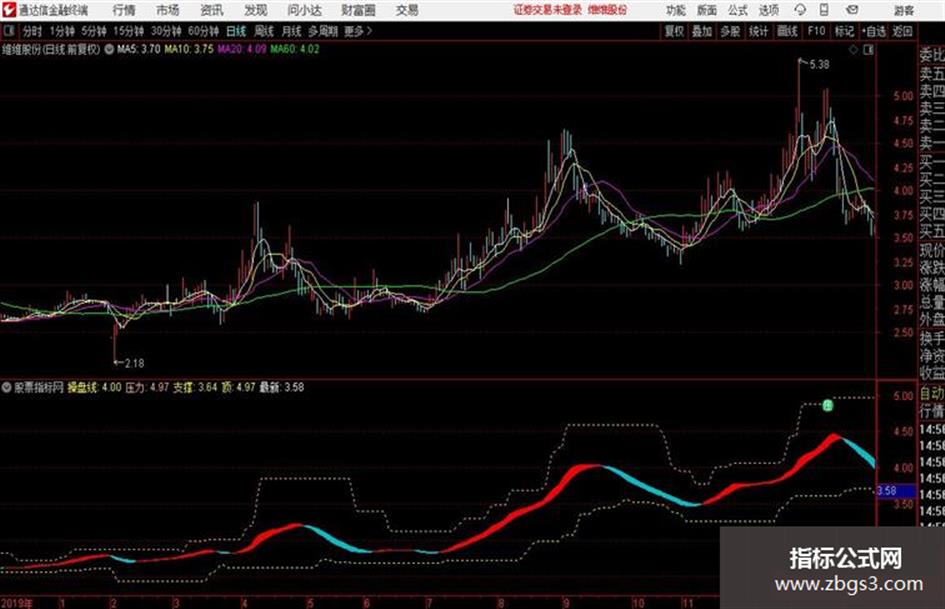Viewport: 945px width, 609px height.
Task: Expand the 股票指标网 sub-chart indicator dropdown
Action: tap(6, 387)
